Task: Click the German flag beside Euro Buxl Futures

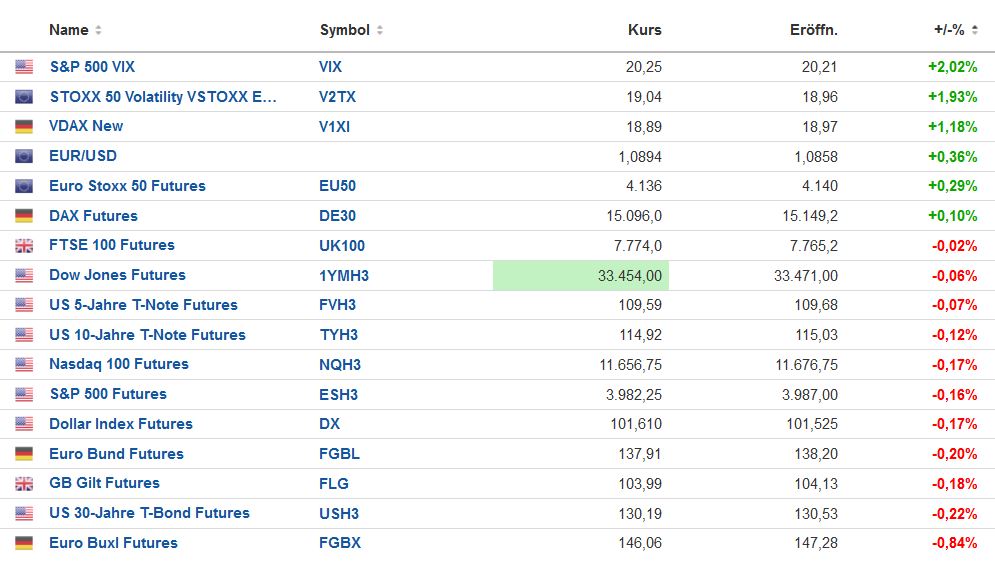Action: (x=24, y=543)
